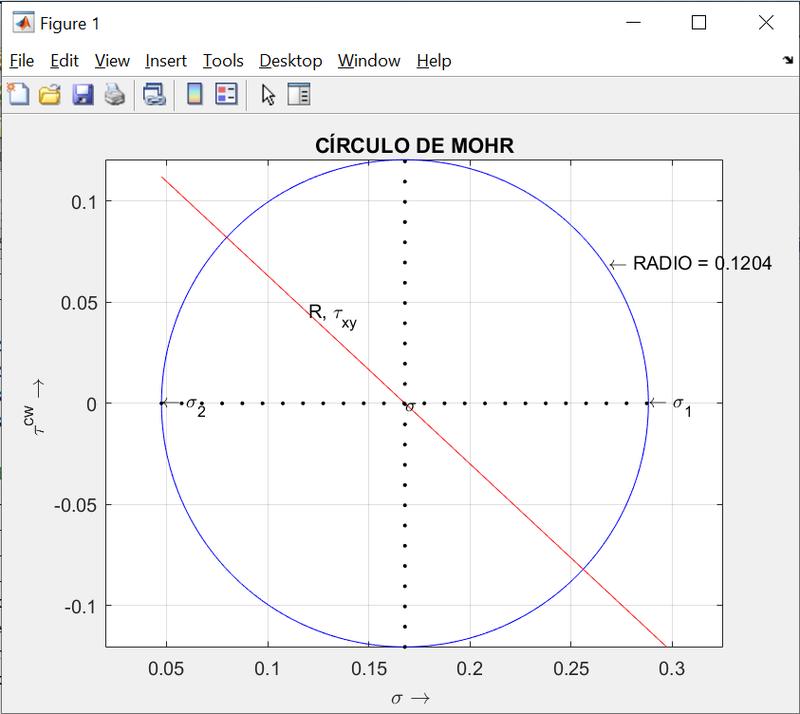The height and width of the screenshot is (714, 800).
Task: Print the figure using the Print icon
Action: pos(113,94)
